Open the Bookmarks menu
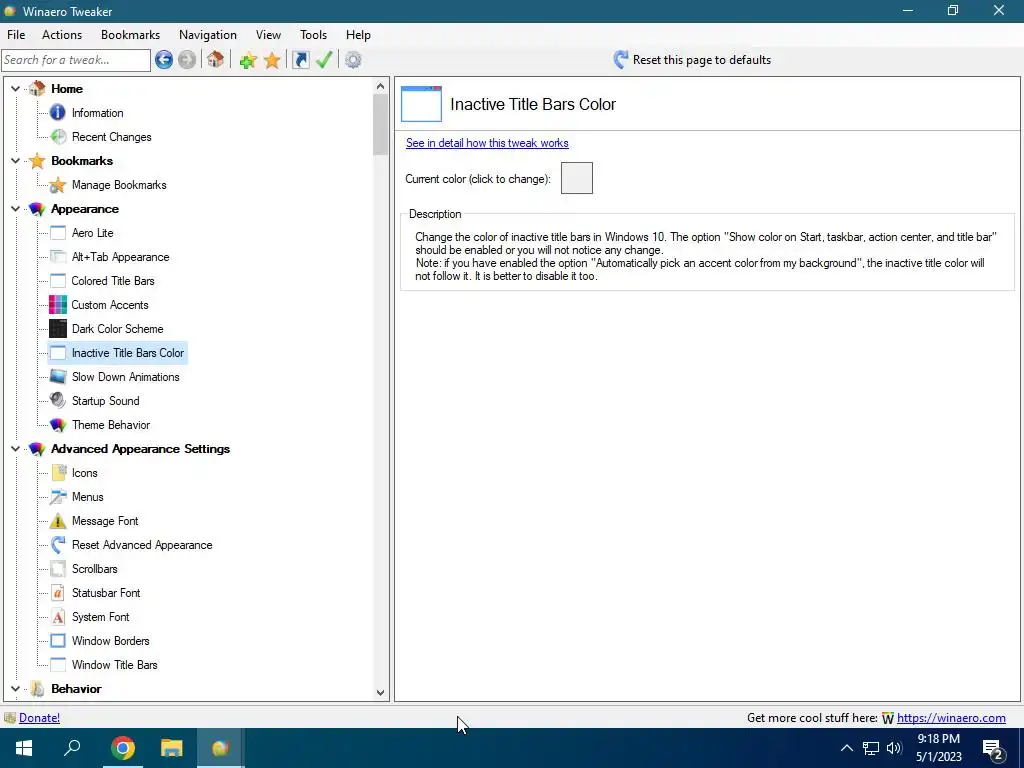 [x=131, y=35]
